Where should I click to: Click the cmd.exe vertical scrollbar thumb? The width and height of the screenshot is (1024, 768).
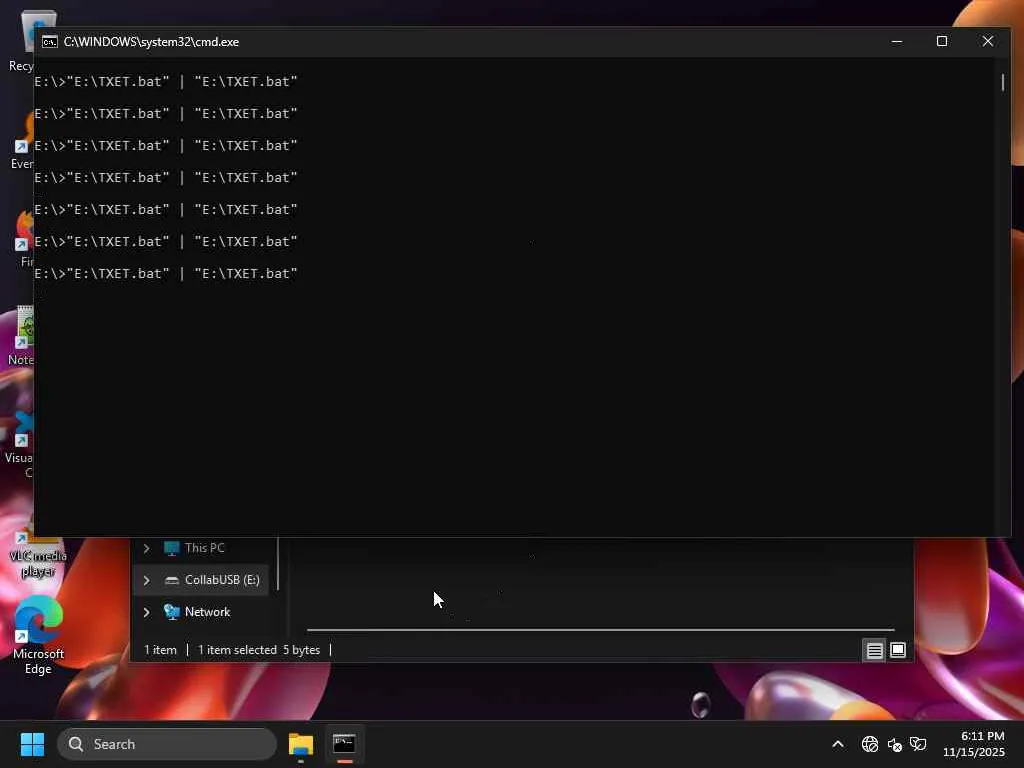pyautogui.click(x=1002, y=82)
